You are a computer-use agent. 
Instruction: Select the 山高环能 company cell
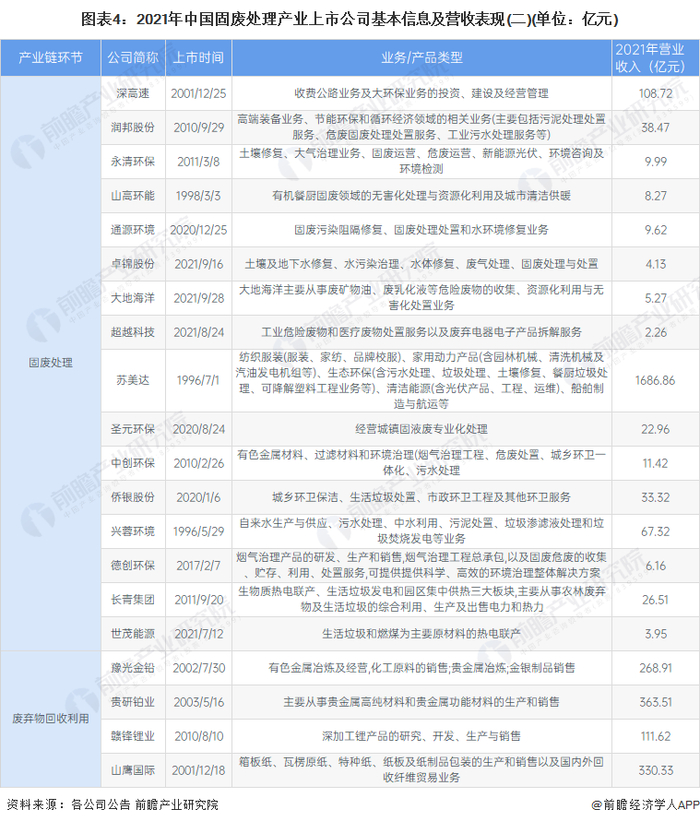133,196
